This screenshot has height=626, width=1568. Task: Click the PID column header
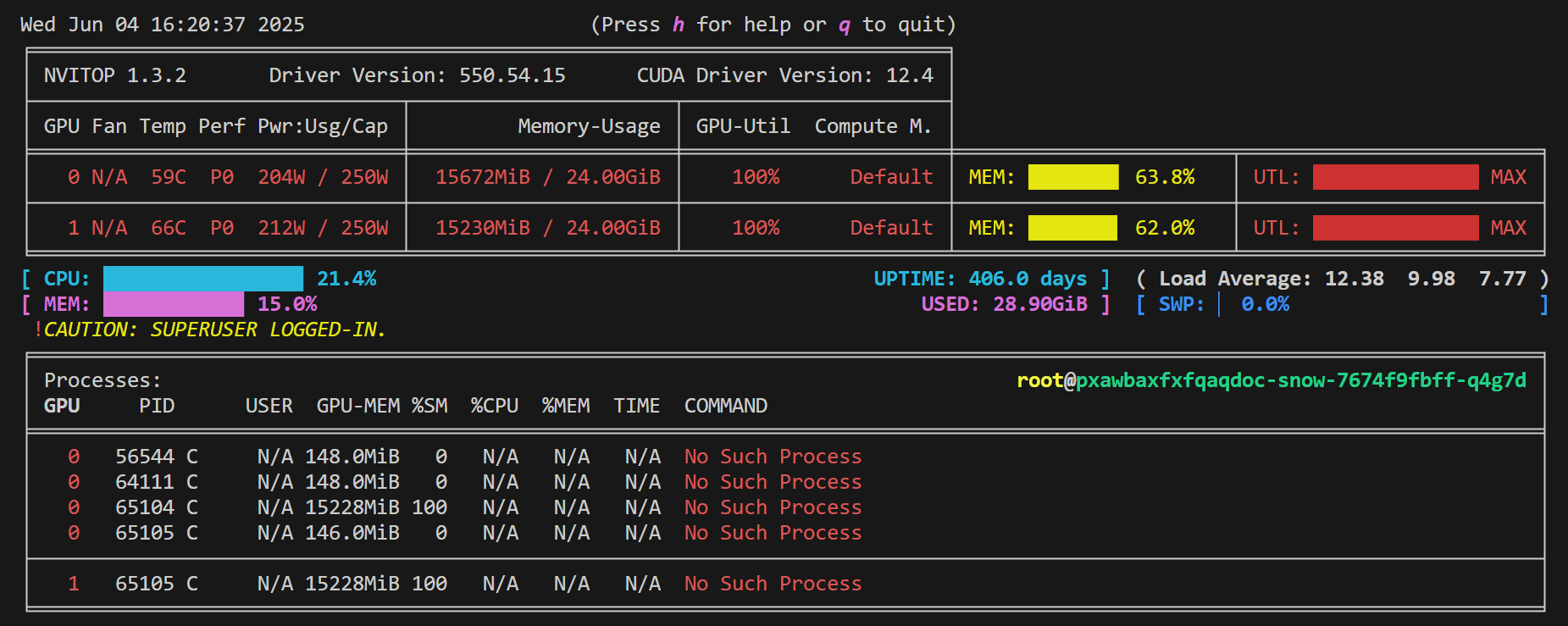pos(157,406)
